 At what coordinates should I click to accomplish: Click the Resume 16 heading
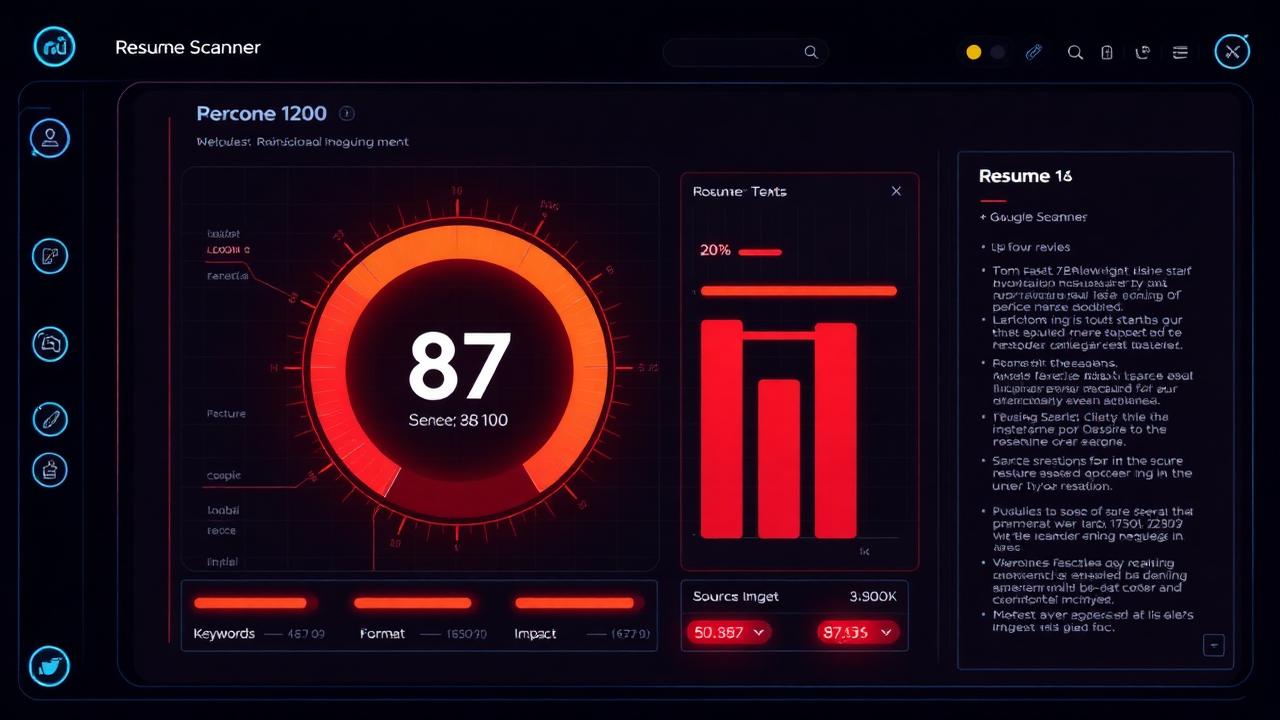pos(1025,176)
